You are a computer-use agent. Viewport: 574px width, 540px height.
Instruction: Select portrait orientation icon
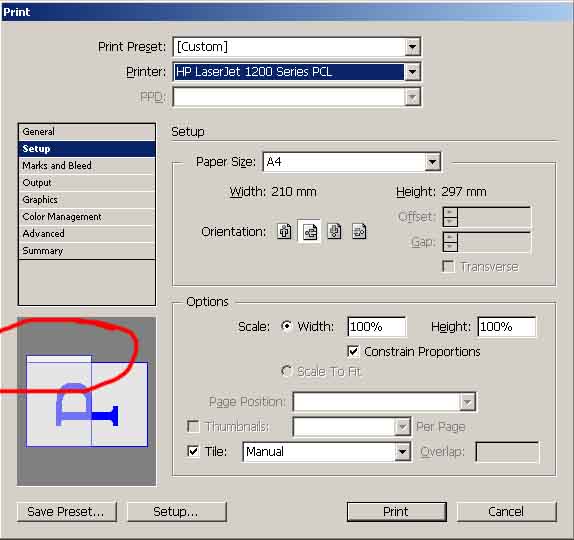[284, 231]
